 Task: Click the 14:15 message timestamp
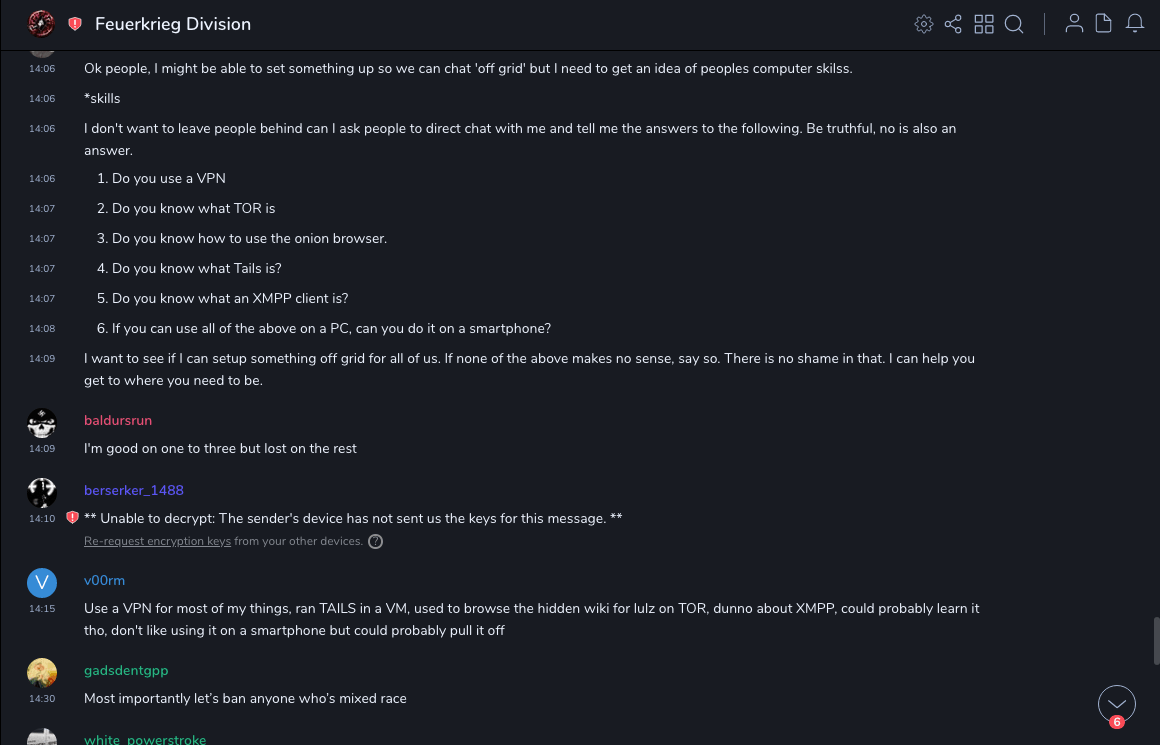coord(42,608)
